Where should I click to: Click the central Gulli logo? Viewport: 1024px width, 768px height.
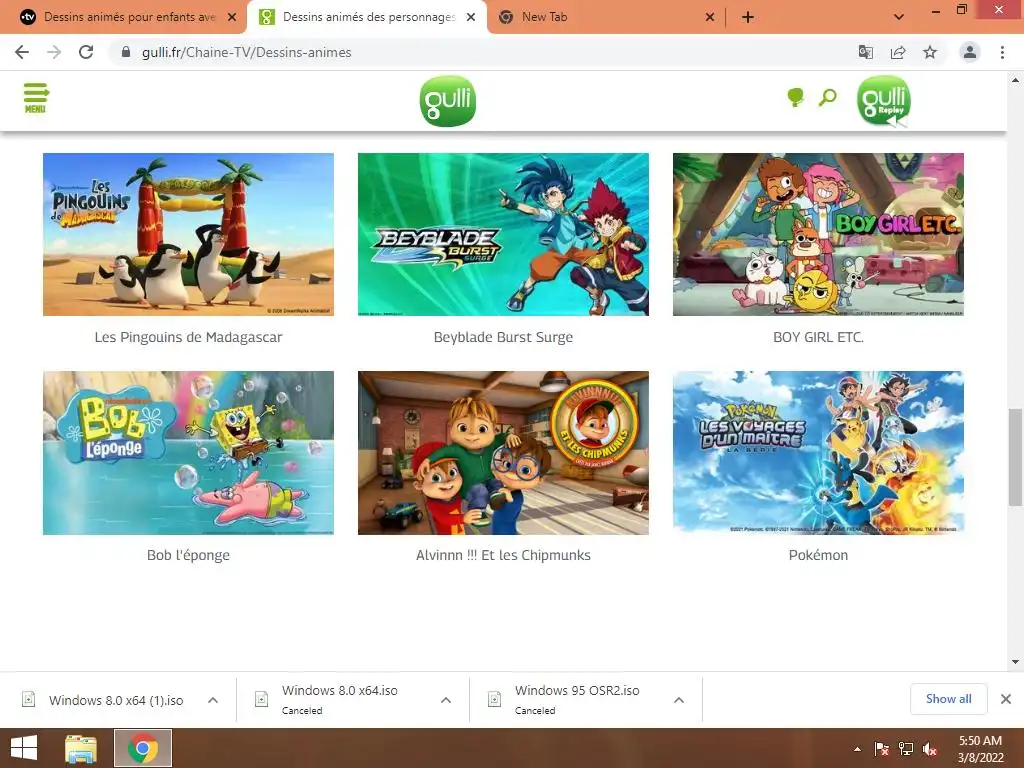click(447, 101)
